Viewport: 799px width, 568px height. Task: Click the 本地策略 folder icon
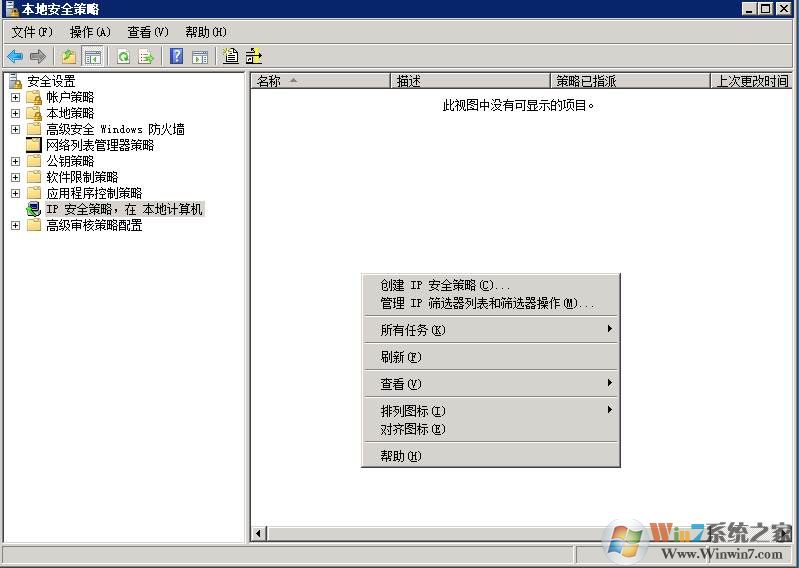coord(34,113)
